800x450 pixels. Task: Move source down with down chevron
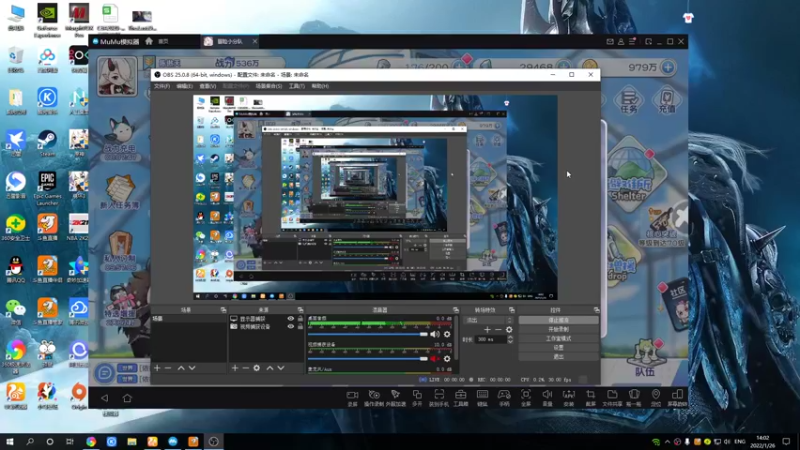[281, 368]
